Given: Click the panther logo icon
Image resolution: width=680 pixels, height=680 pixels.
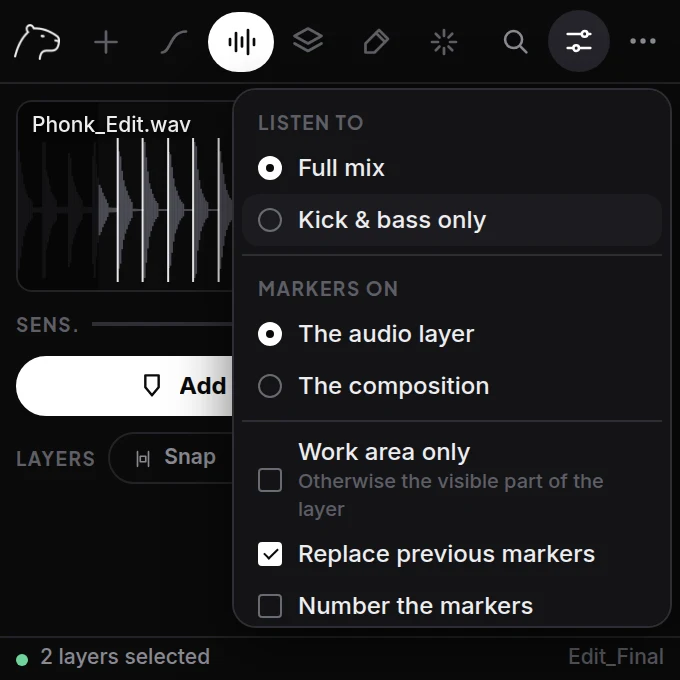Looking at the screenshot, I should [x=37, y=42].
